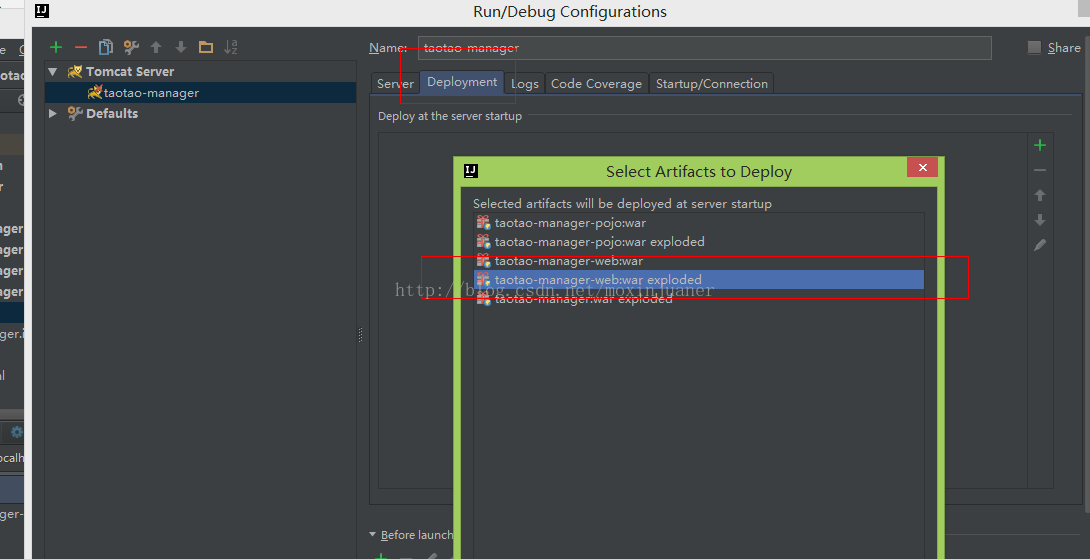
Task: Close the Select Artifacts to Deploy dialog
Action: click(922, 168)
